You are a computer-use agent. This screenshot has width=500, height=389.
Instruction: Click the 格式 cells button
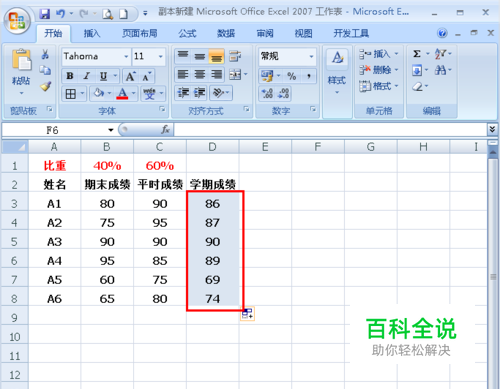pyautogui.click(x=378, y=86)
